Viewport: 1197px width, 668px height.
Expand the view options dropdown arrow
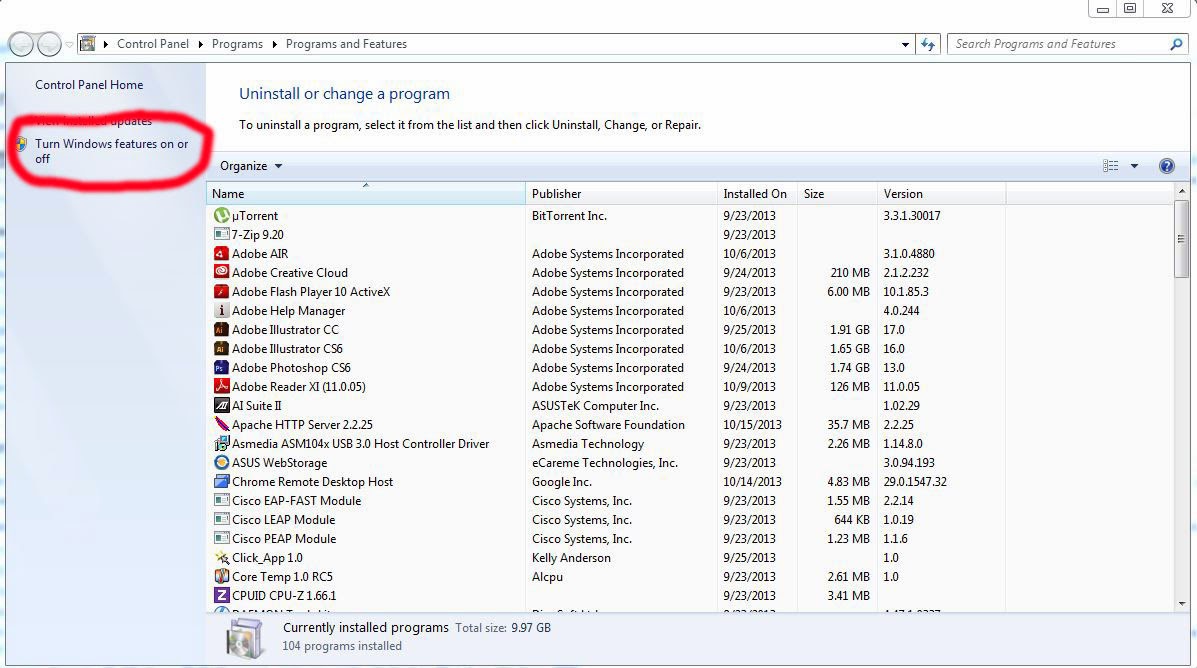pyautogui.click(x=1134, y=166)
